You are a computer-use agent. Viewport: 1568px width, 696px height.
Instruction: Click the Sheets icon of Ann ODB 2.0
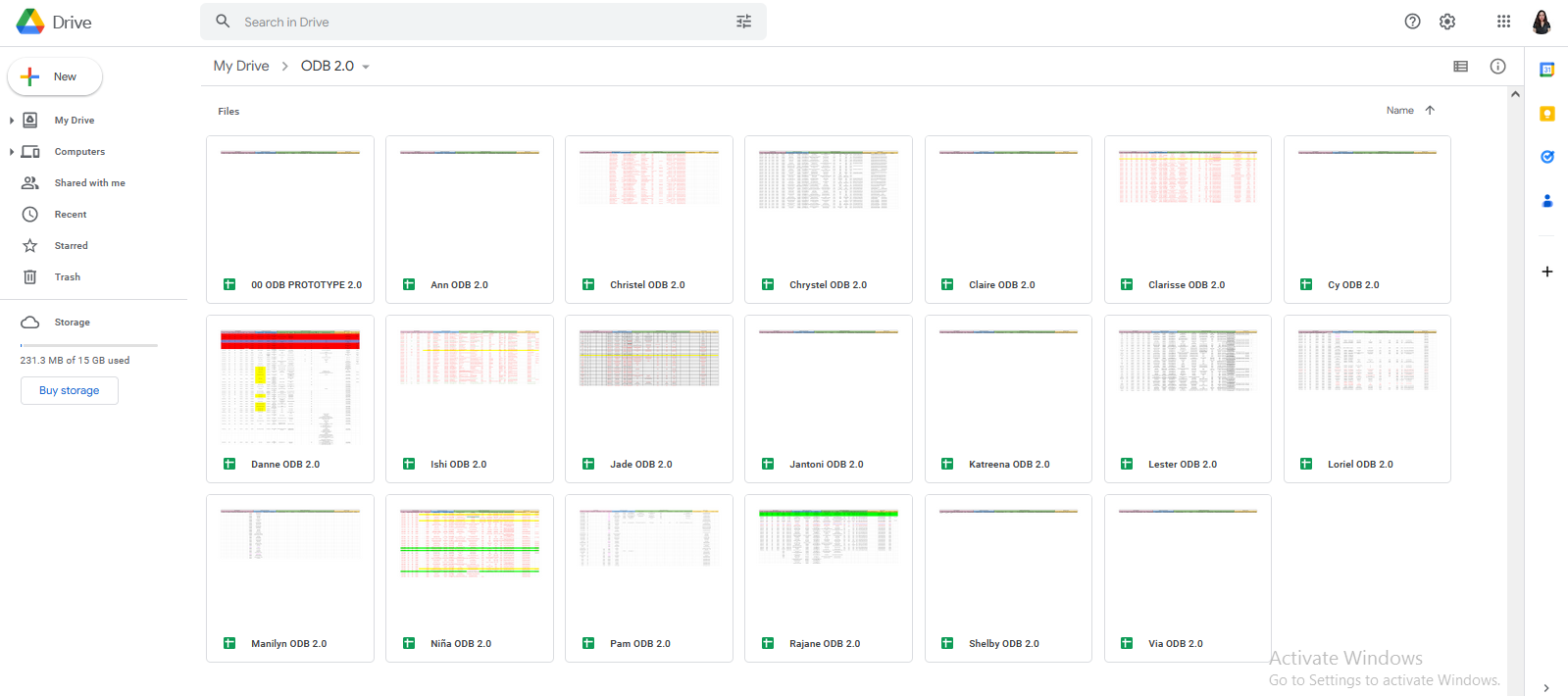point(409,285)
